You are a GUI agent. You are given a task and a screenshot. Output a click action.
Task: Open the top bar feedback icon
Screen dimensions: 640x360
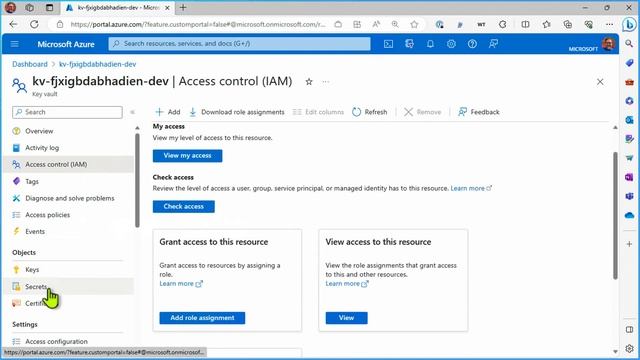tap(493, 44)
